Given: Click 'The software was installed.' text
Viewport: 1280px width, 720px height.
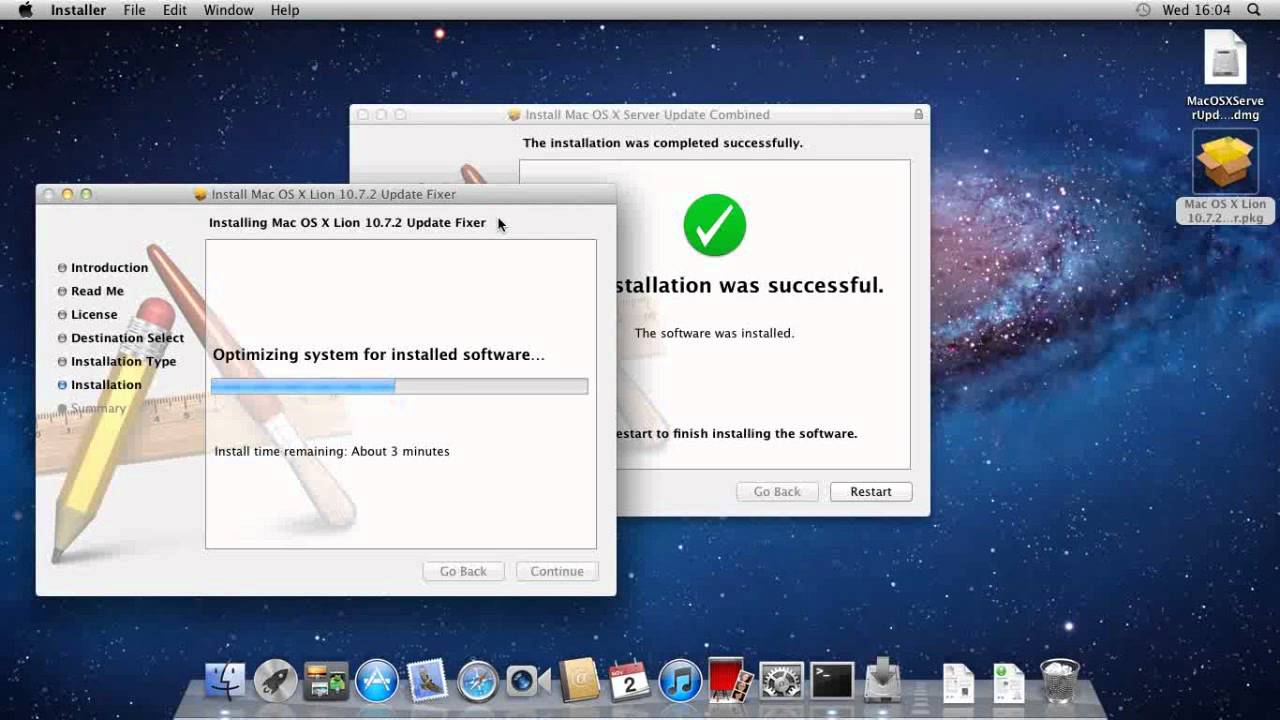Looking at the screenshot, I should (x=714, y=333).
